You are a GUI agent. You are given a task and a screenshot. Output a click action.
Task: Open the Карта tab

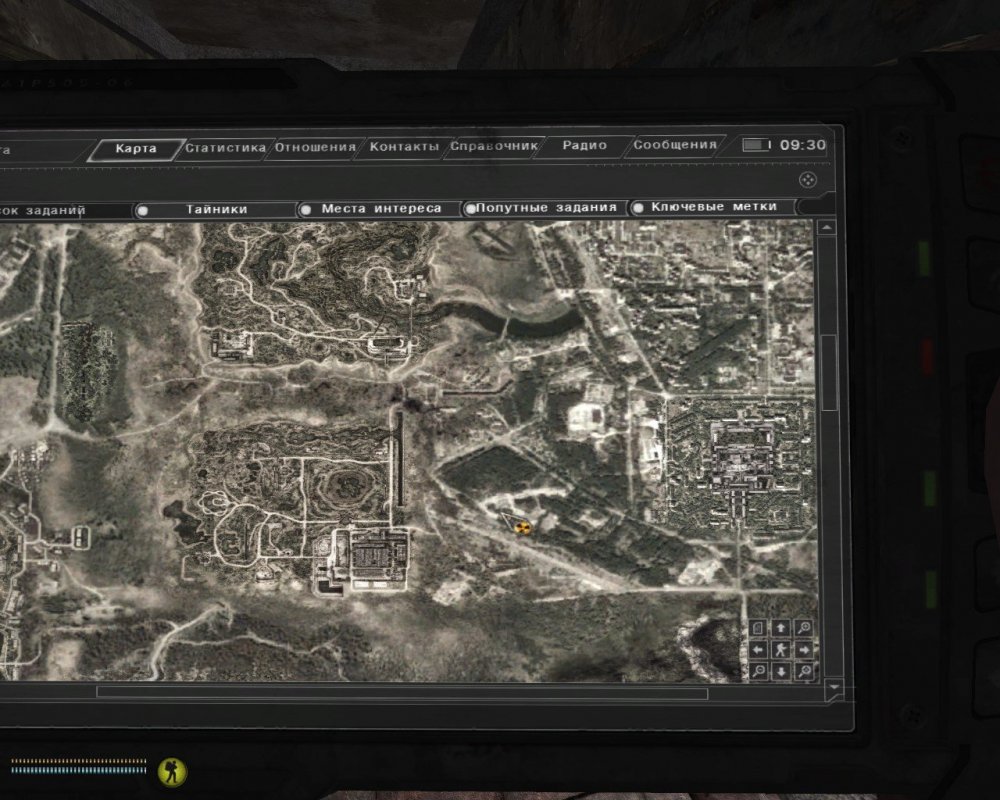pyautogui.click(x=136, y=149)
